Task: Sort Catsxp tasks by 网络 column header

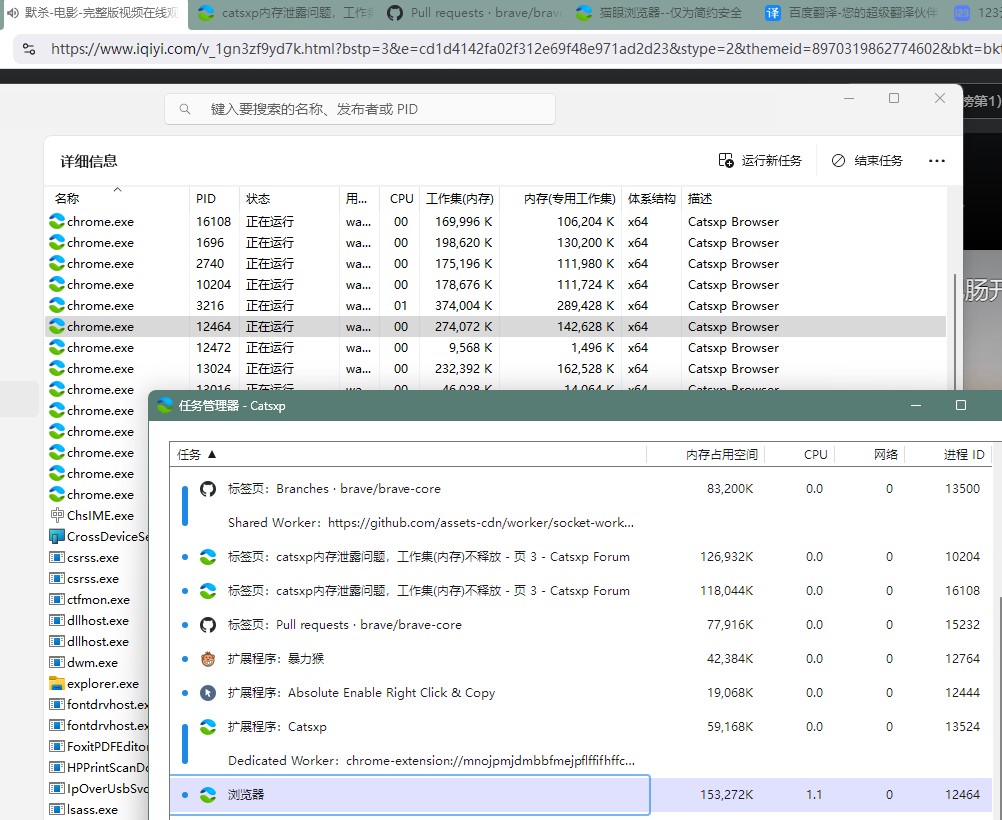Action: 870,454
